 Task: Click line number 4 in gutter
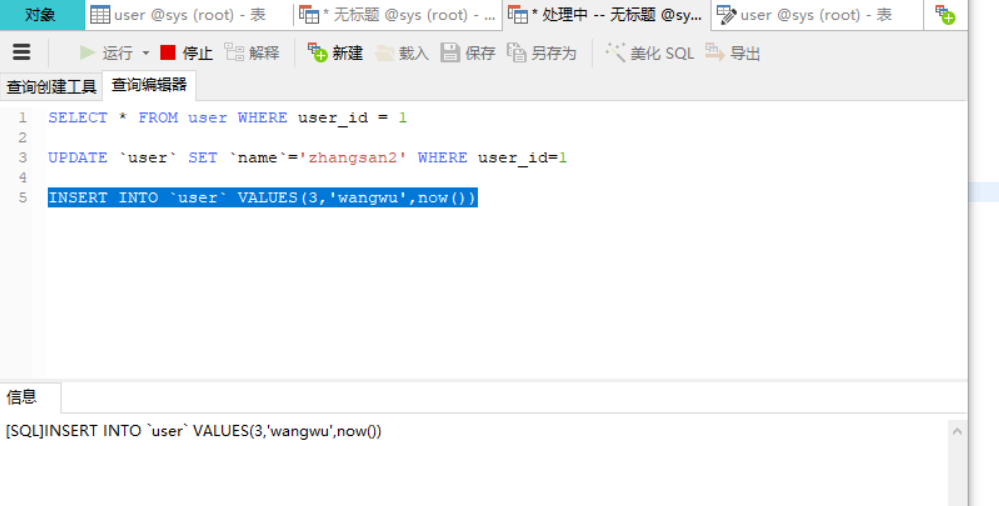23,178
